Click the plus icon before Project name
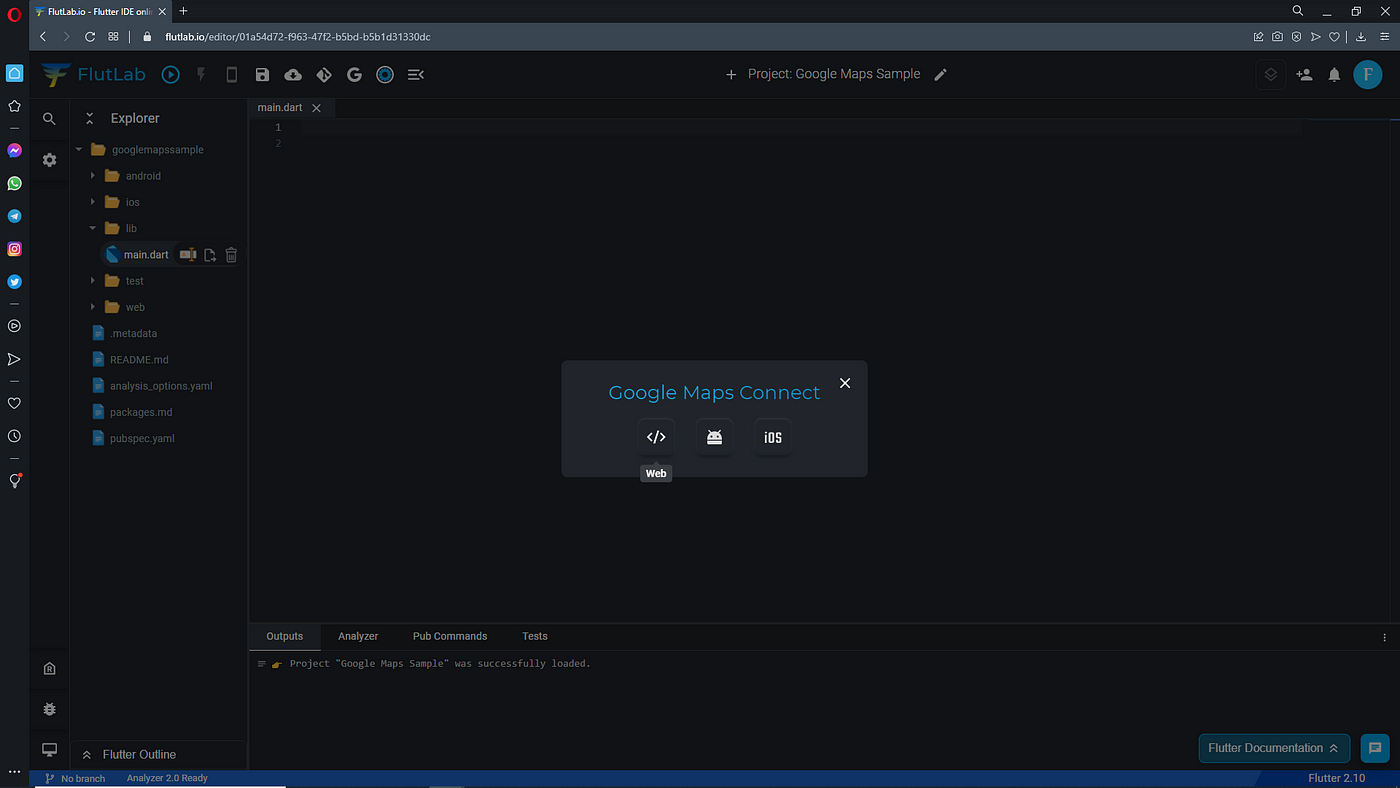1400x788 pixels. [731, 74]
